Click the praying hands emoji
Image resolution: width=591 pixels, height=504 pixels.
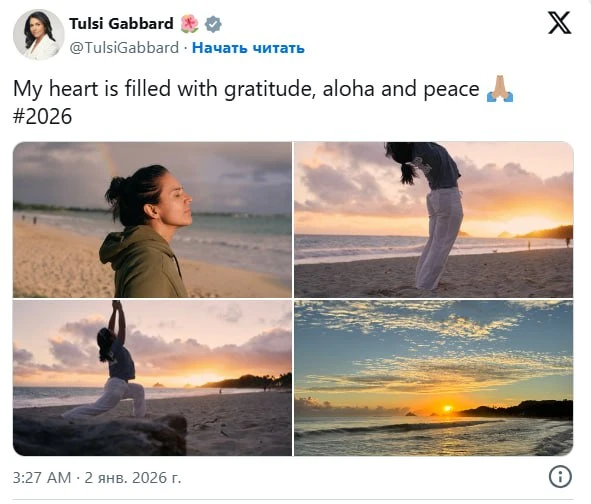[500, 89]
